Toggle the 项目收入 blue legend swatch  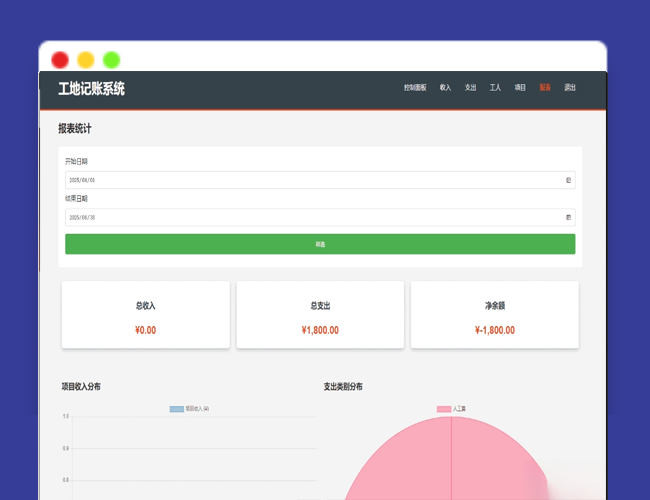[177, 409]
